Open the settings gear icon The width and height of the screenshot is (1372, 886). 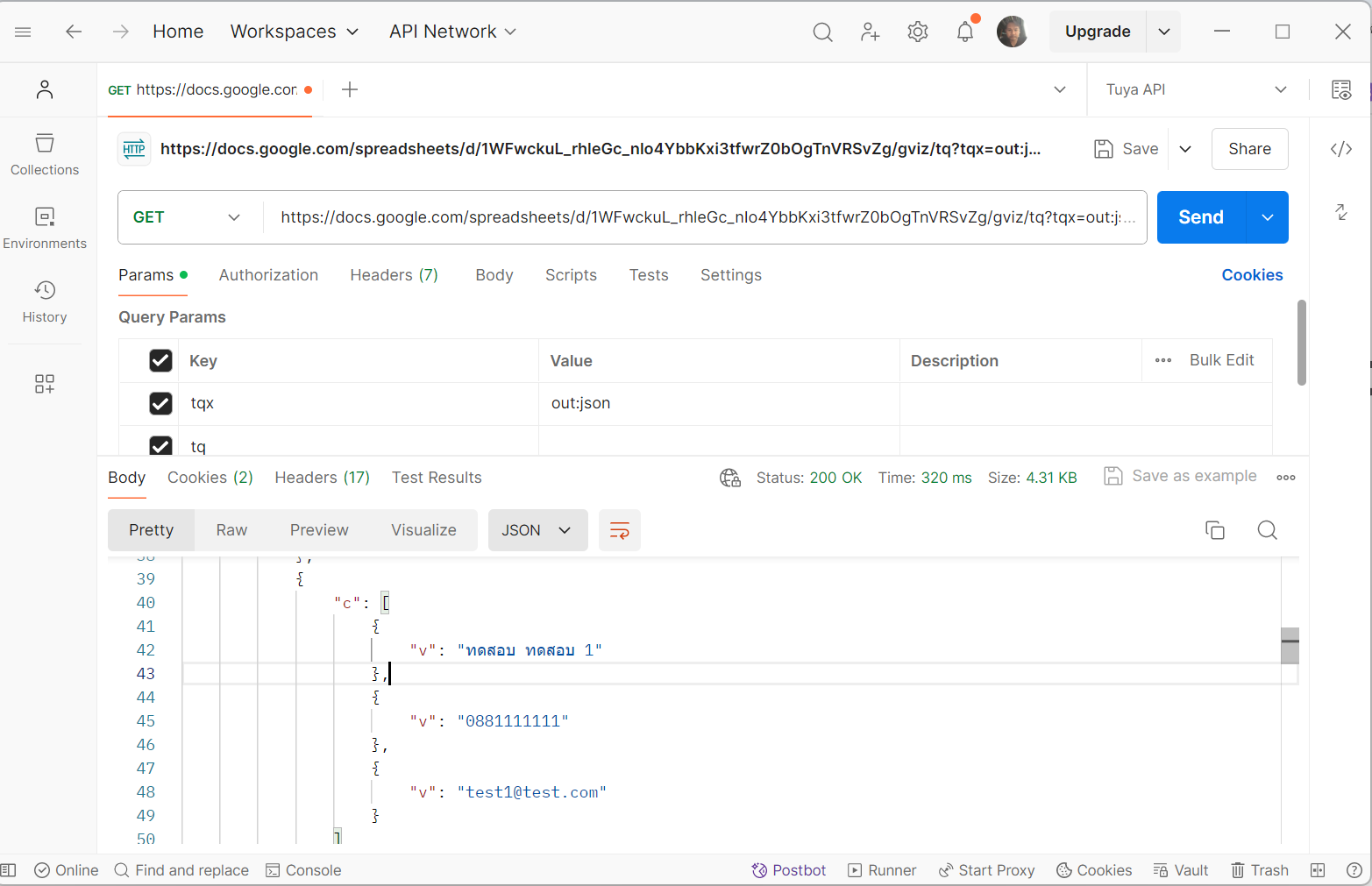[918, 32]
